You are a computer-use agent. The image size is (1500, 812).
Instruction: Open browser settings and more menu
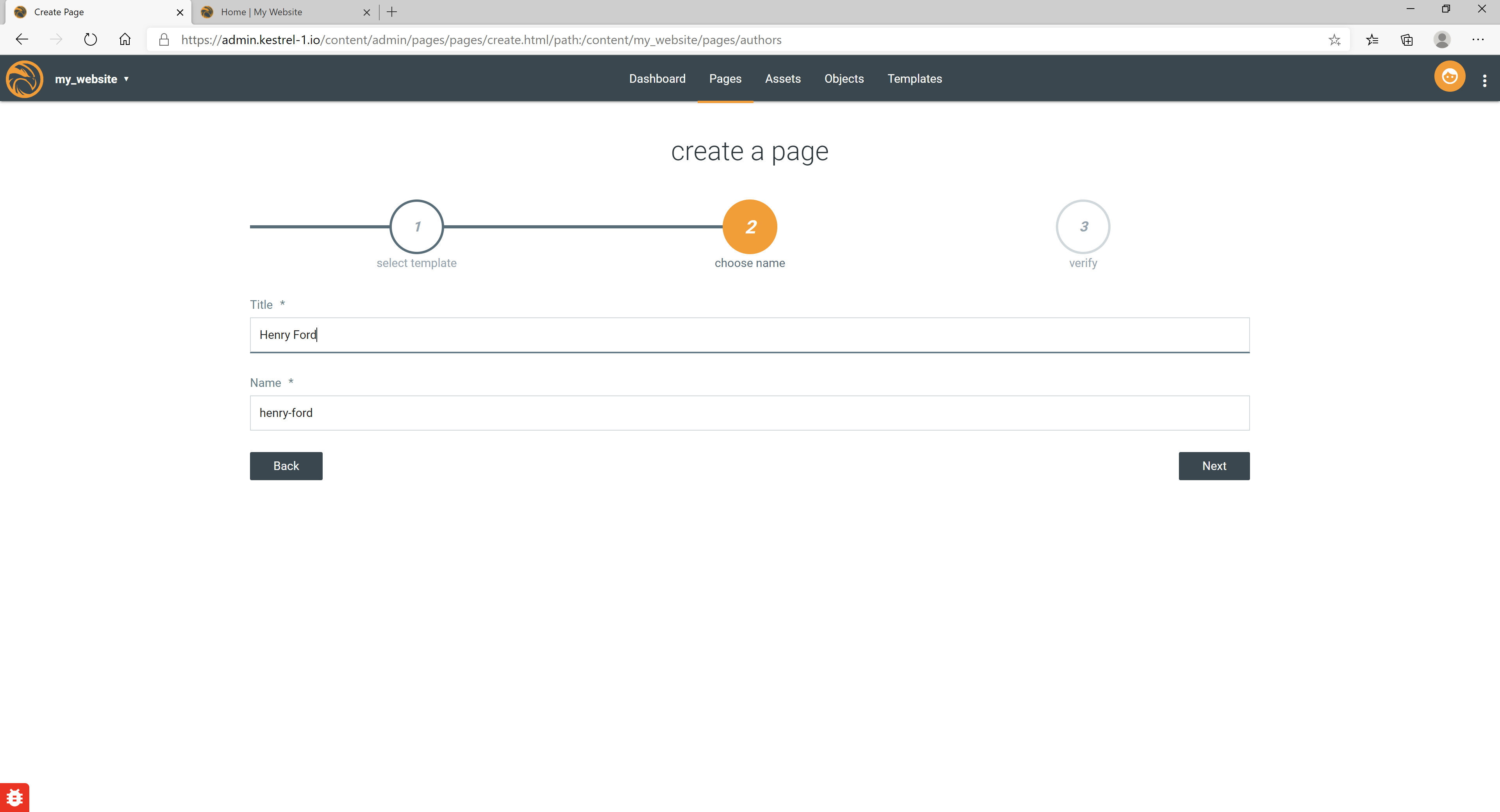point(1477,39)
